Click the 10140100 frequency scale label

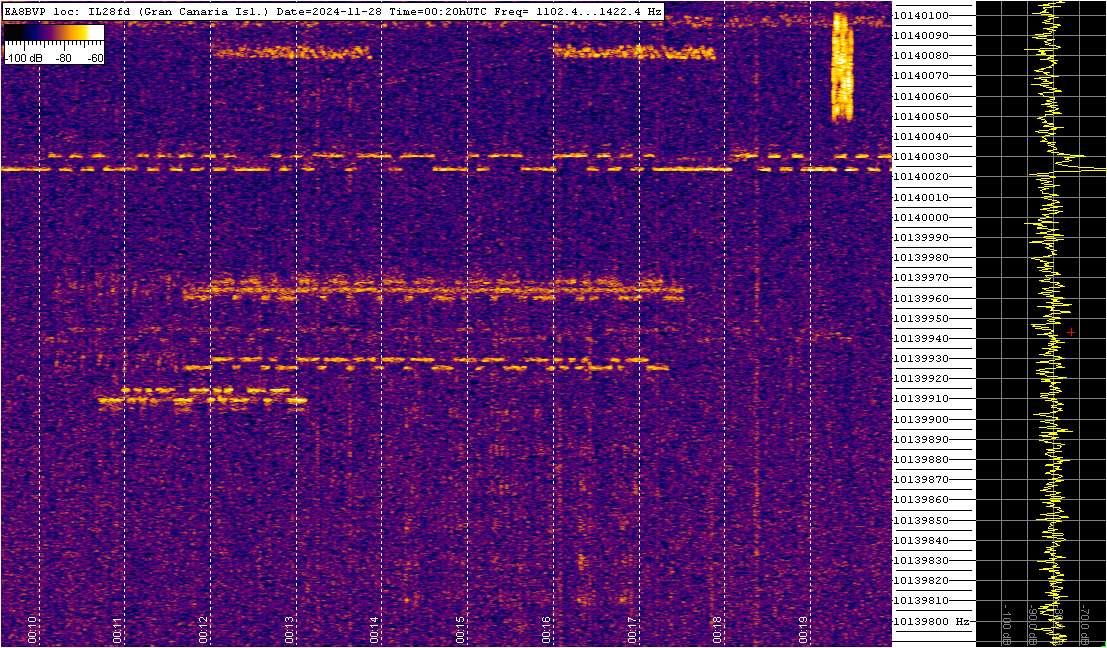pos(919,16)
